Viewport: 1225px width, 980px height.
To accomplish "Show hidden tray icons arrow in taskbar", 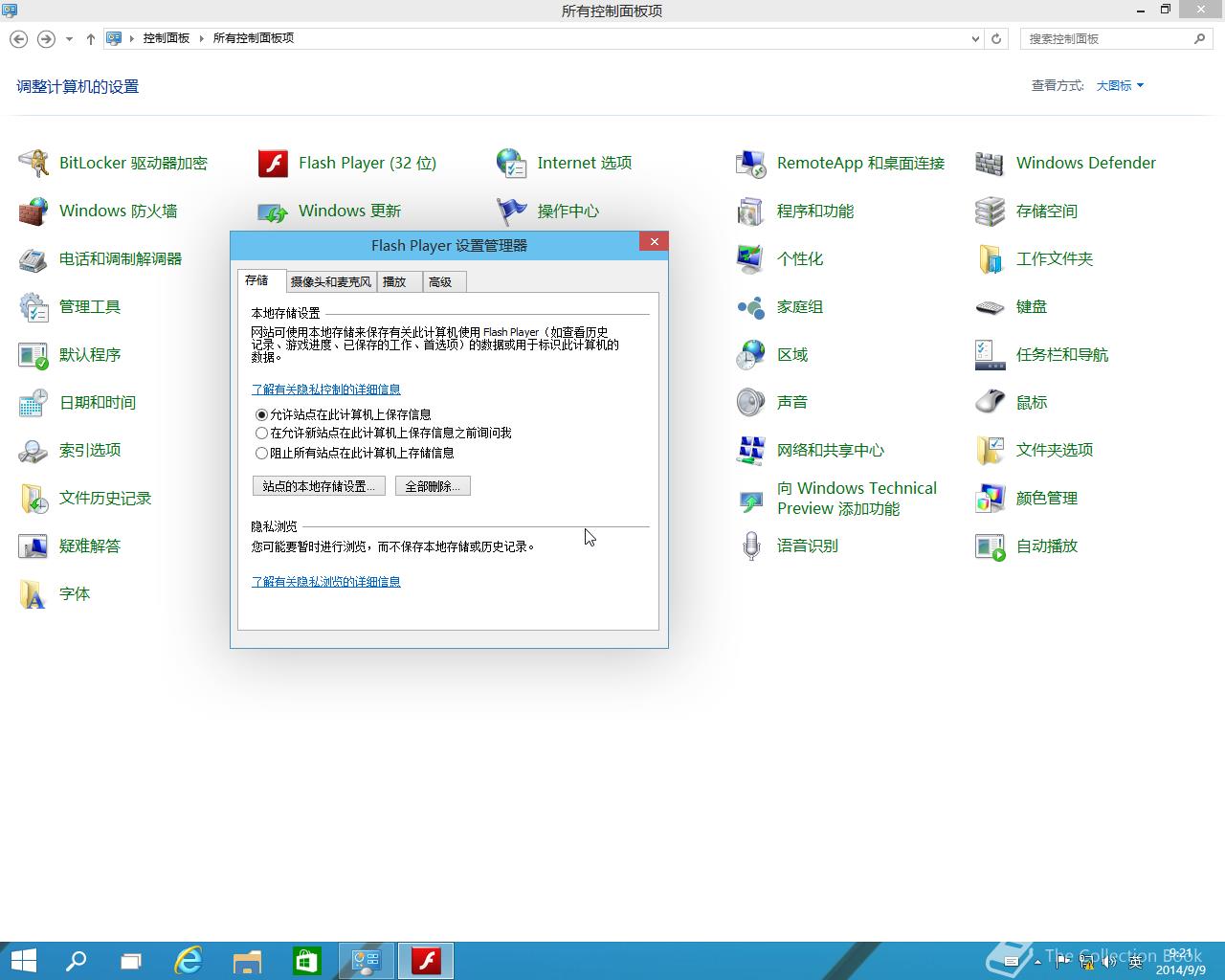I will pyautogui.click(x=1038, y=961).
